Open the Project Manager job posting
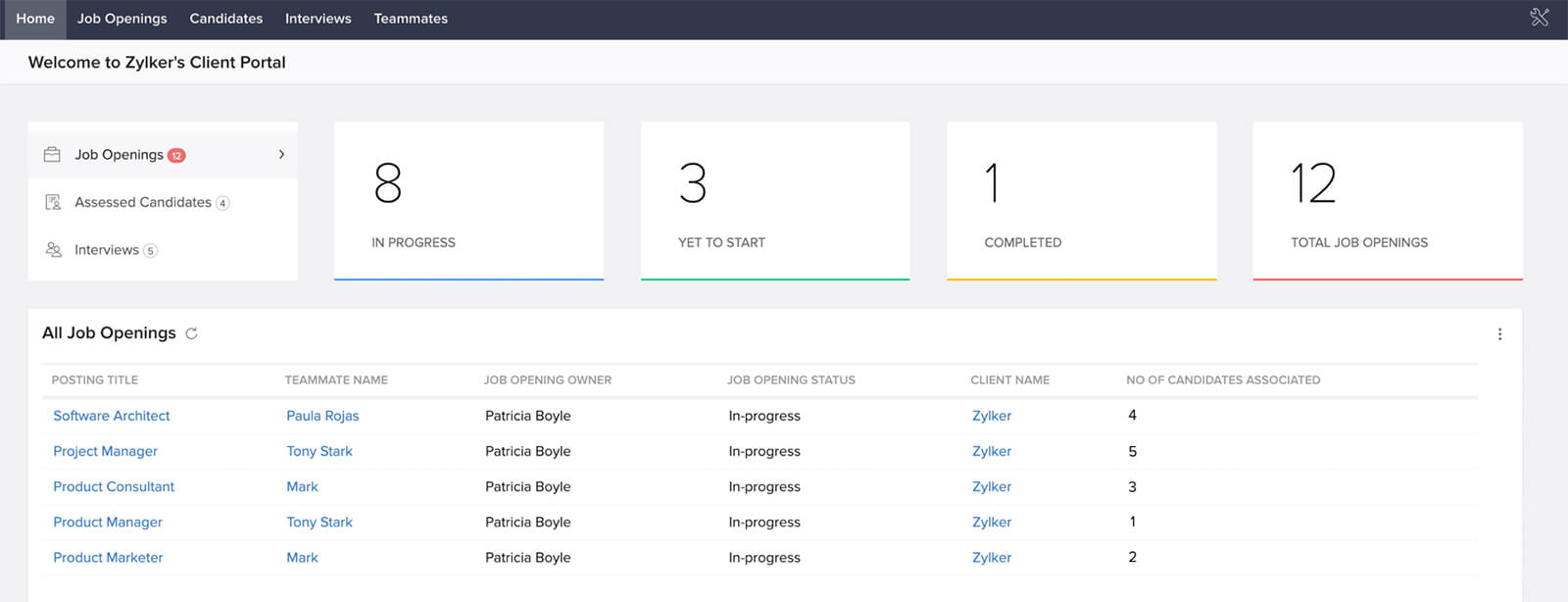This screenshot has width=1568, height=602. (x=105, y=451)
